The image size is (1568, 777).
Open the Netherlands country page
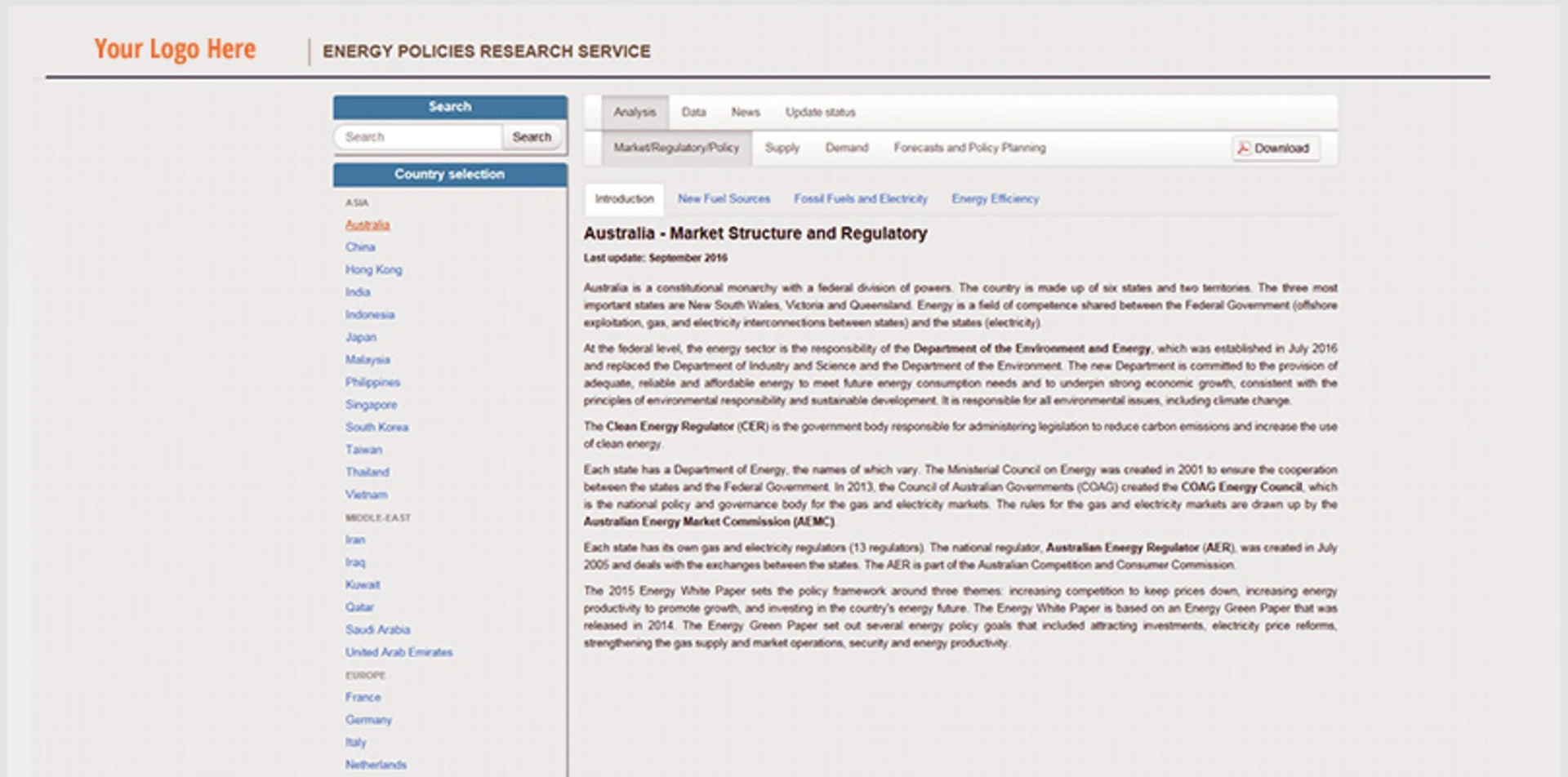[376, 765]
